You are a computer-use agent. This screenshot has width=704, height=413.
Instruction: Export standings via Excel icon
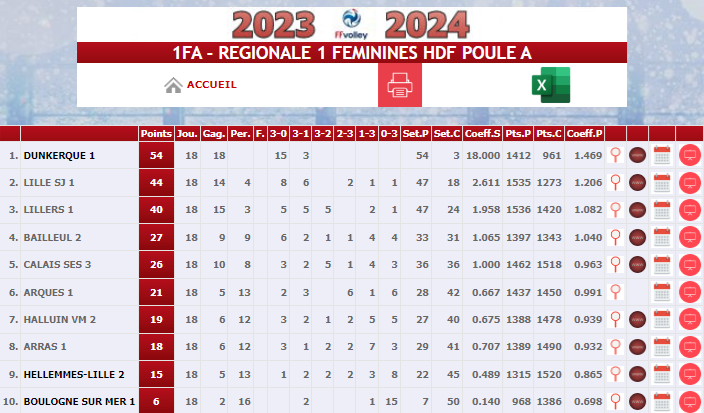[x=551, y=85]
